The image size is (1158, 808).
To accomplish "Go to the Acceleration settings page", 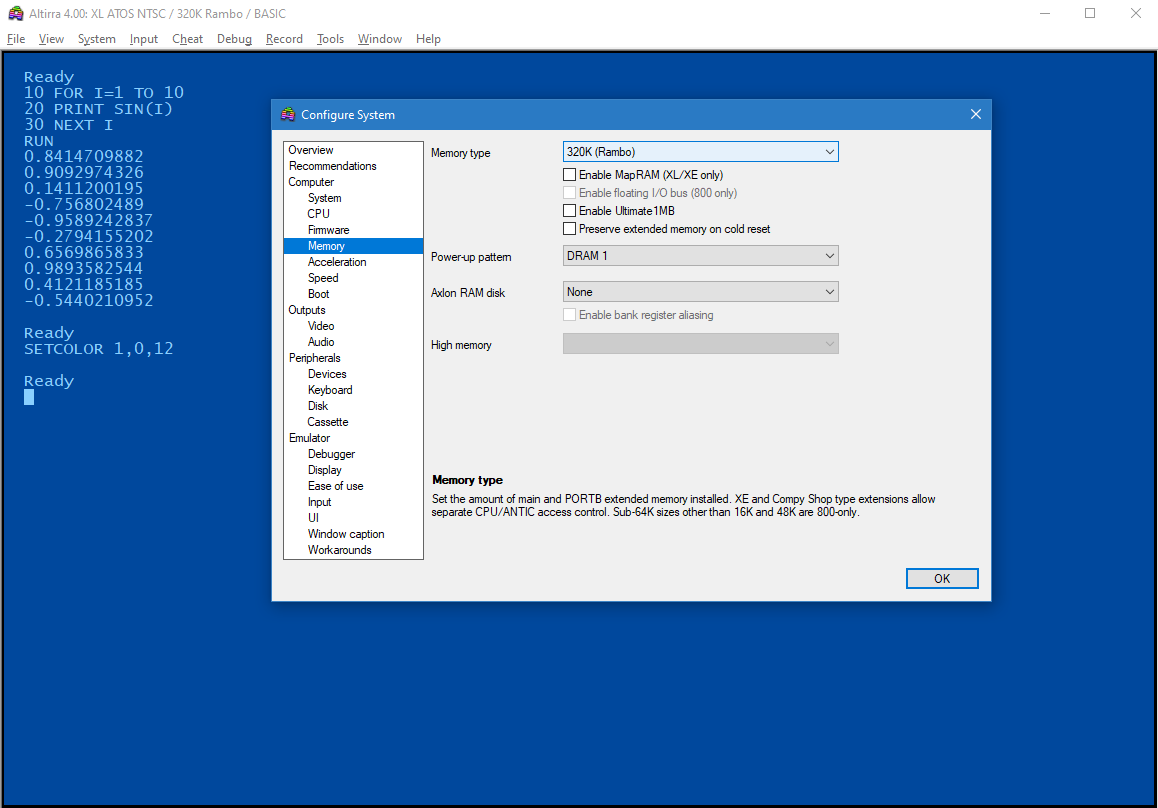I will pos(337,262).
